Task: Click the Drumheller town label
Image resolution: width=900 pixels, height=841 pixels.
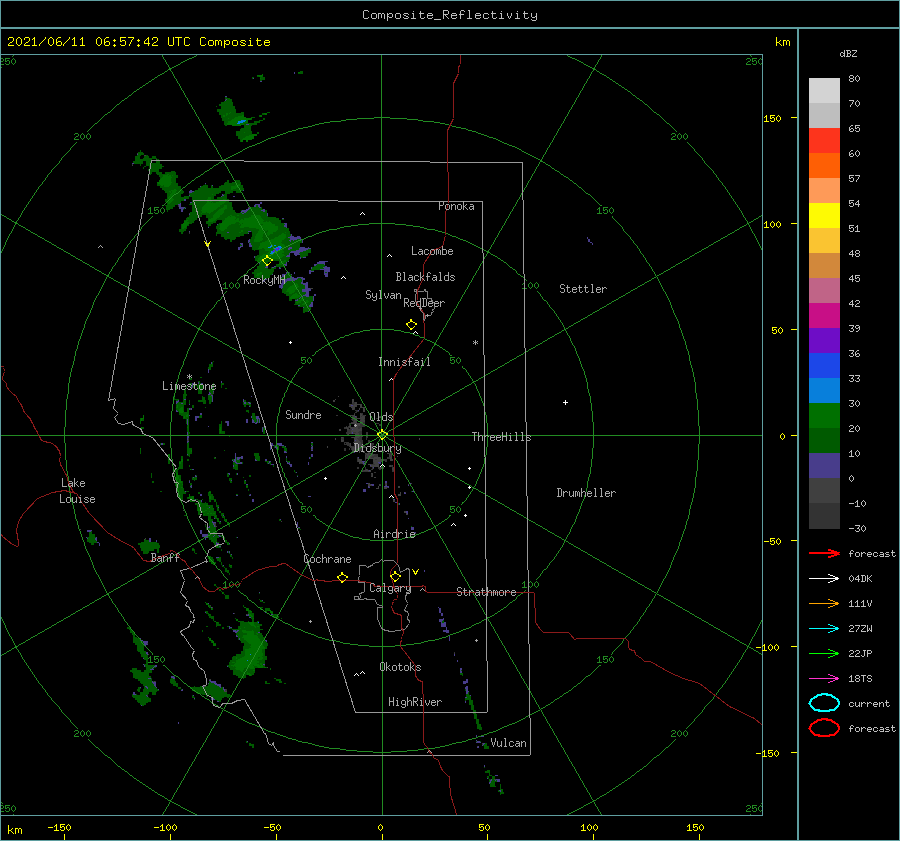Action: point(586,493)
